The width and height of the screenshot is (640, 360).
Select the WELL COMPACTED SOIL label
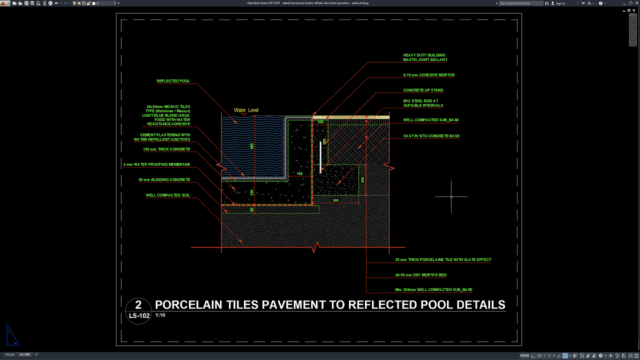click(168, 195)
